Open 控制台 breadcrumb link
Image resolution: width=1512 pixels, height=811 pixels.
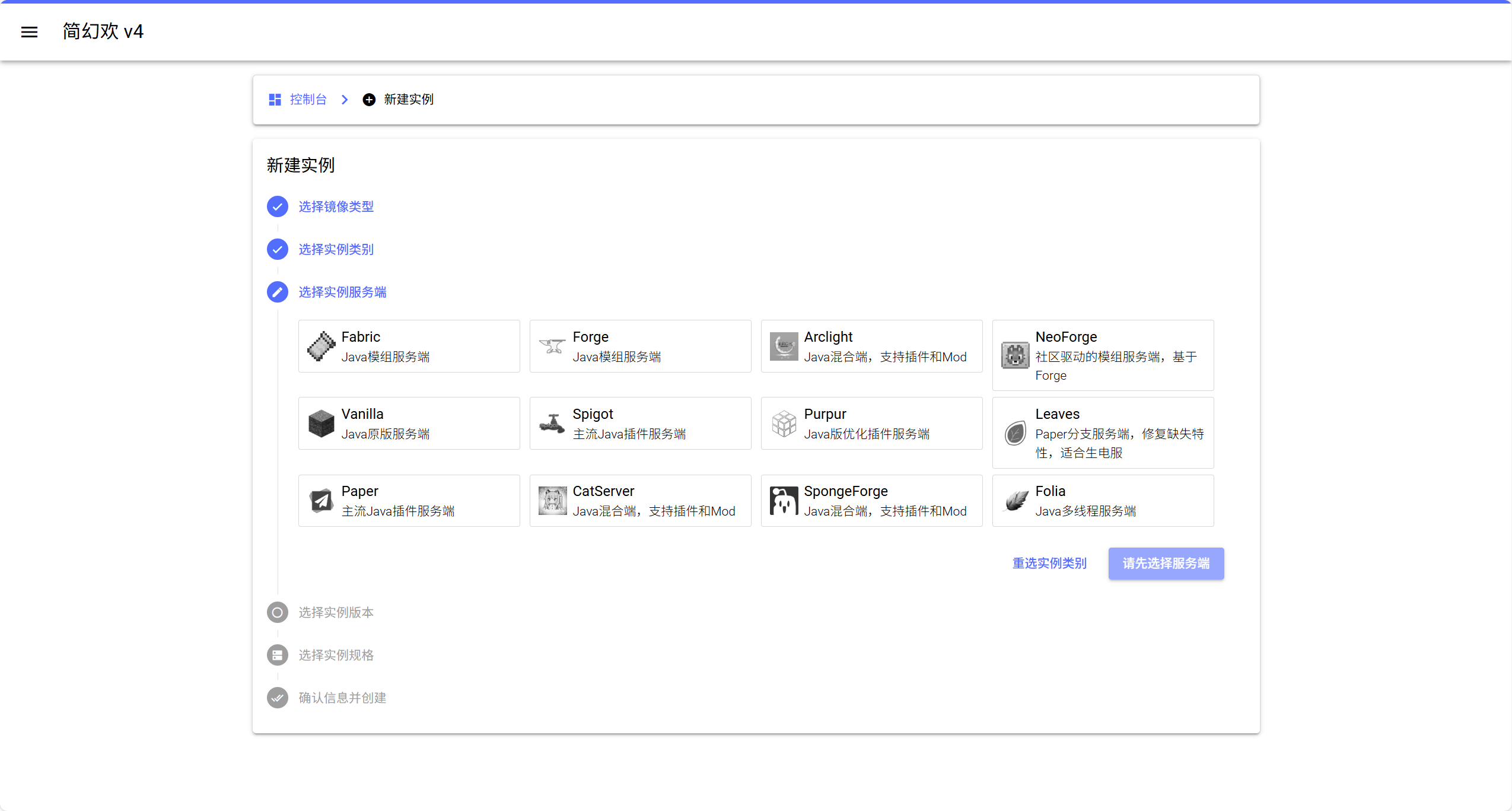pyautogui.click(x=308, y=100)
